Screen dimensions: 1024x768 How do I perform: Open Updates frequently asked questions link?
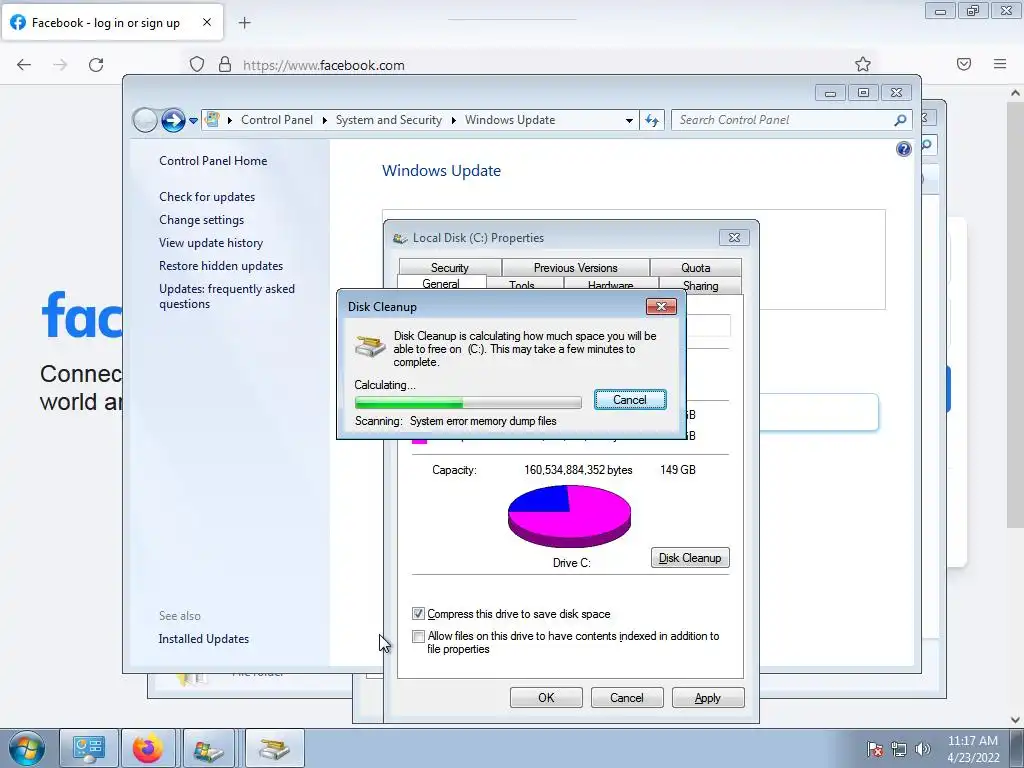tap(227, 296)
